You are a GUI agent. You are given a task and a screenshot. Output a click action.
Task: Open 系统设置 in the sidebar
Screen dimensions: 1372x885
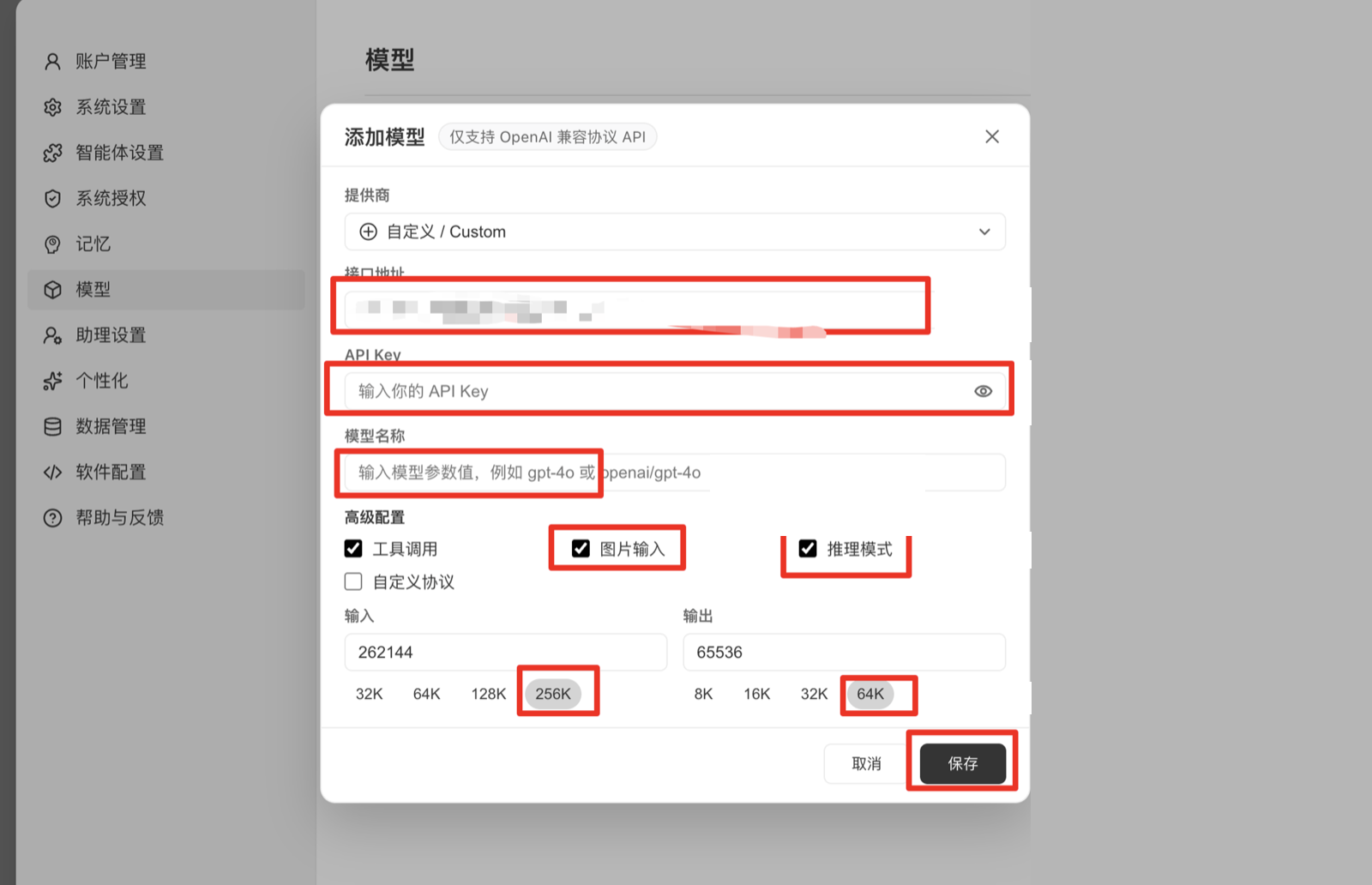[x=166, y=107]
